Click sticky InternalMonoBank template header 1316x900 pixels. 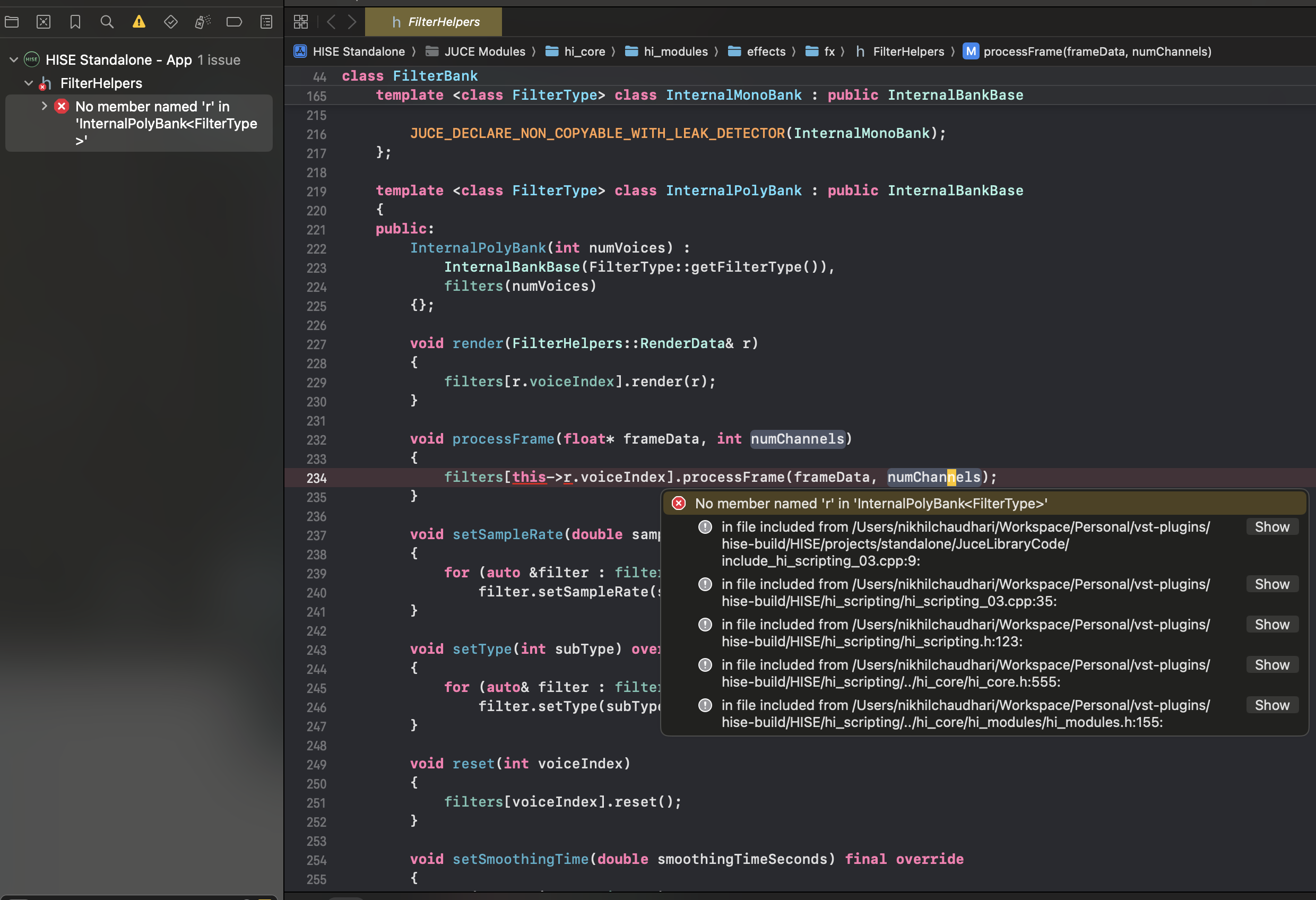pos(699,95)
